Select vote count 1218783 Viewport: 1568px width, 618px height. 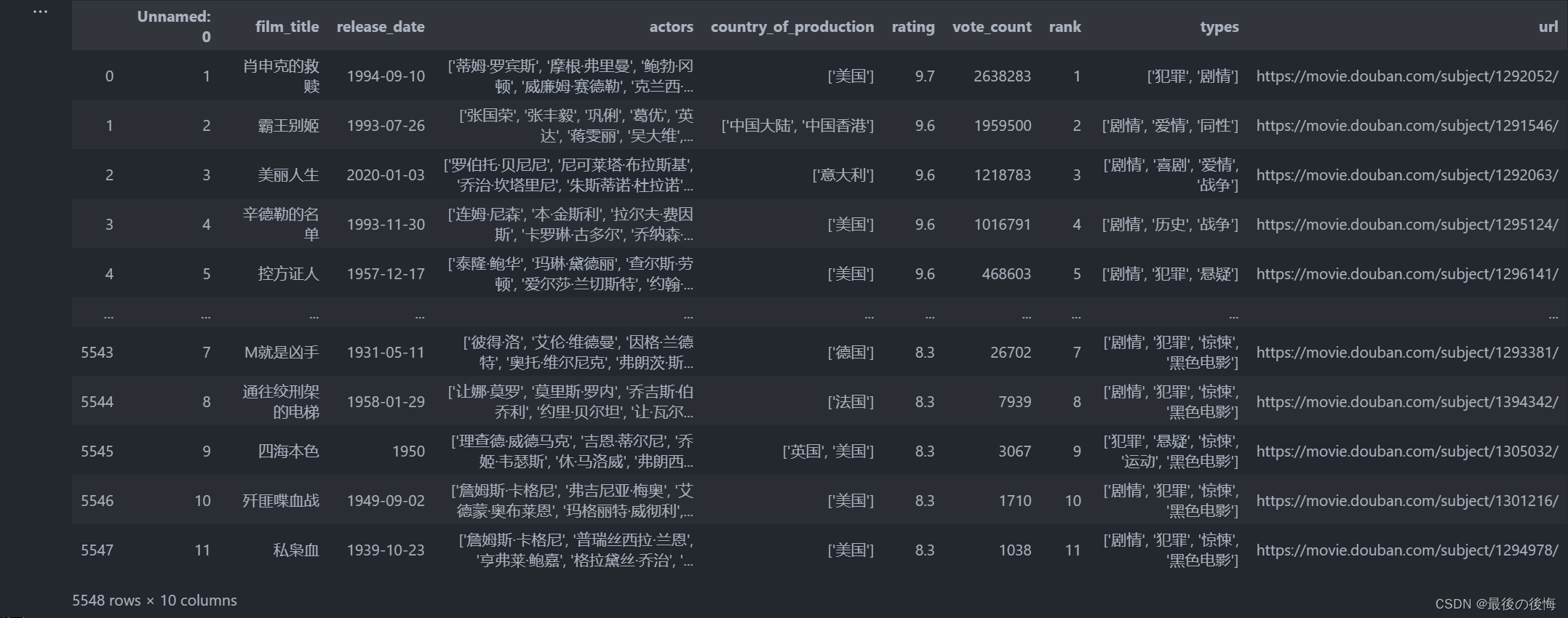pyautogui.click(x=1003, y=175)
